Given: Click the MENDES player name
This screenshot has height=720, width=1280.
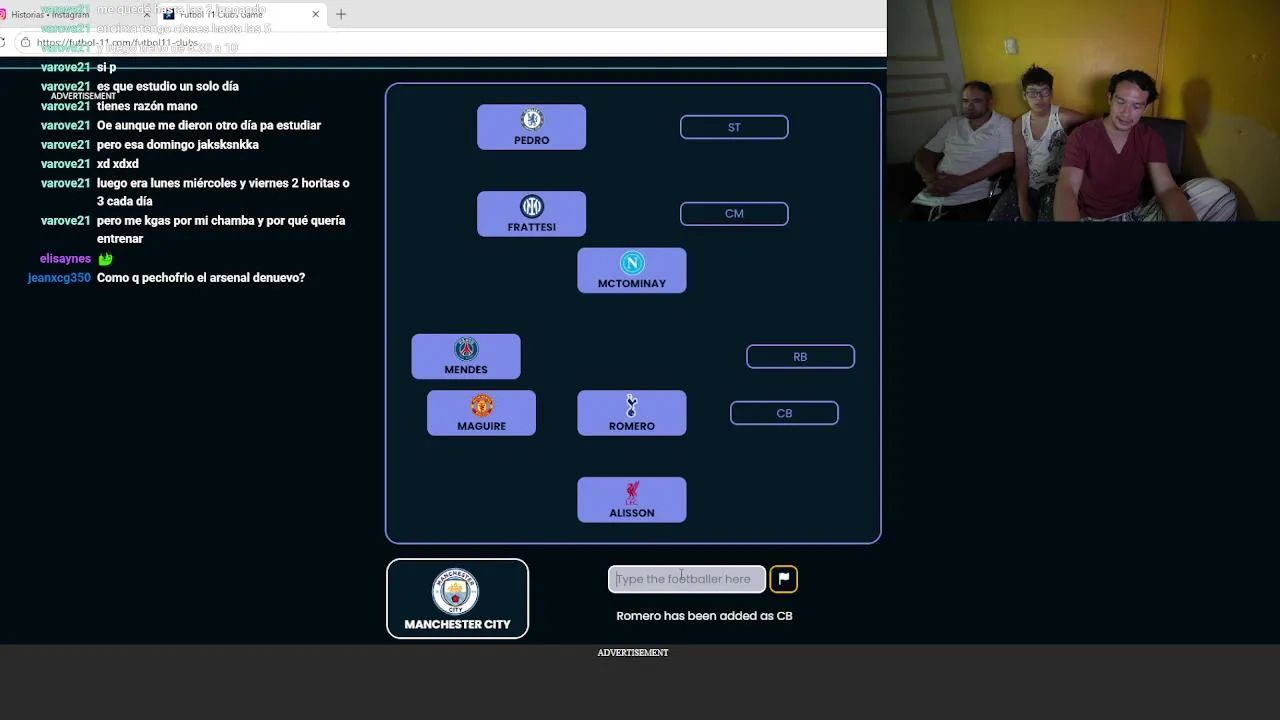Looking at the screenshot, I should point(466,370).
